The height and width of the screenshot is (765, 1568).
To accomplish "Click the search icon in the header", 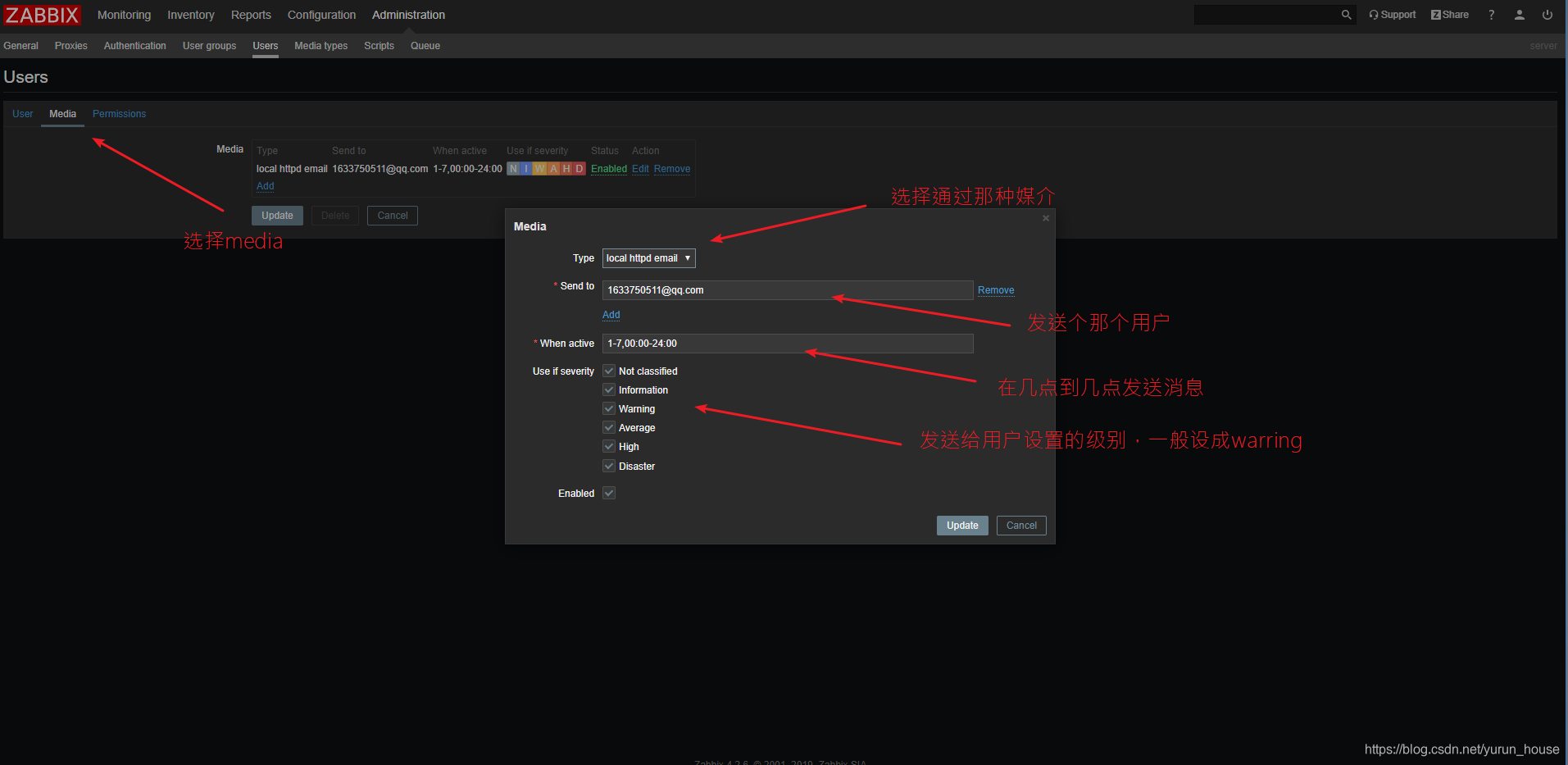I will click(1346, 14).
